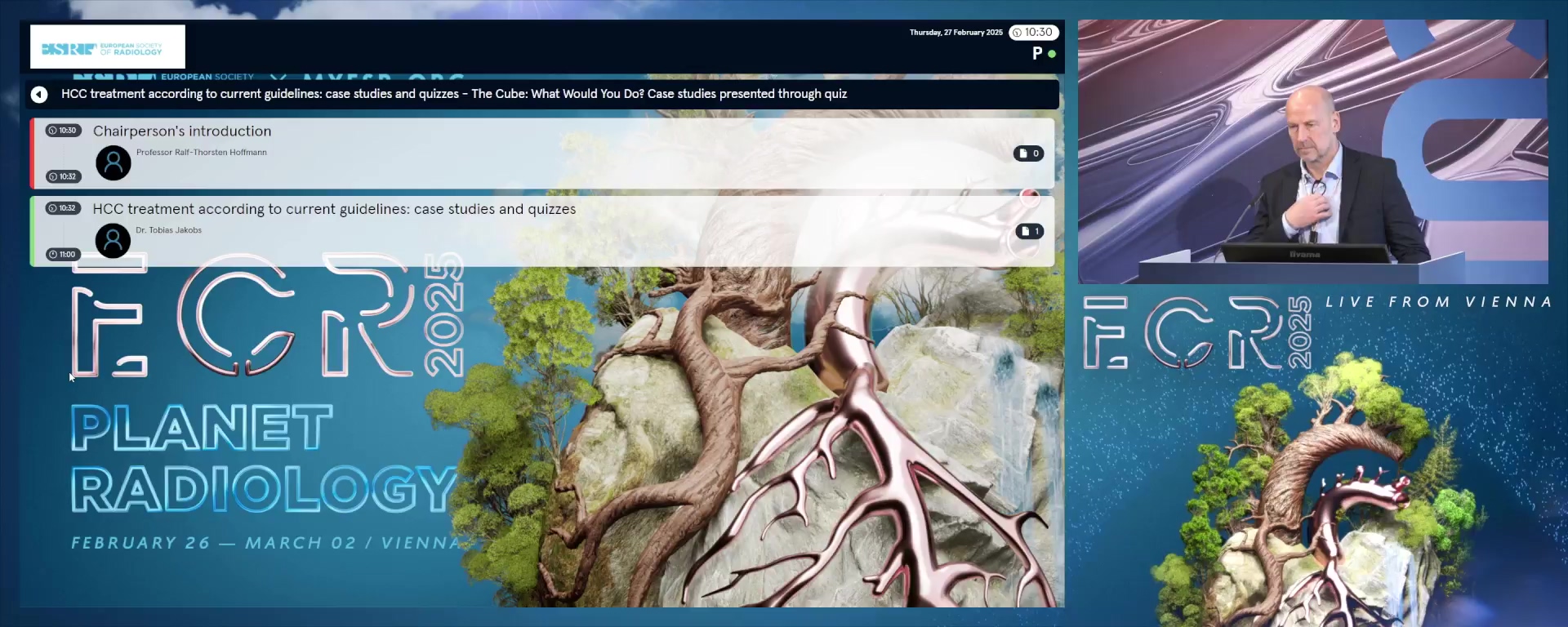The width and height of the screenshot is (1568, 627).
Task: Open the documents badge showing 1
Action: 1030,232
